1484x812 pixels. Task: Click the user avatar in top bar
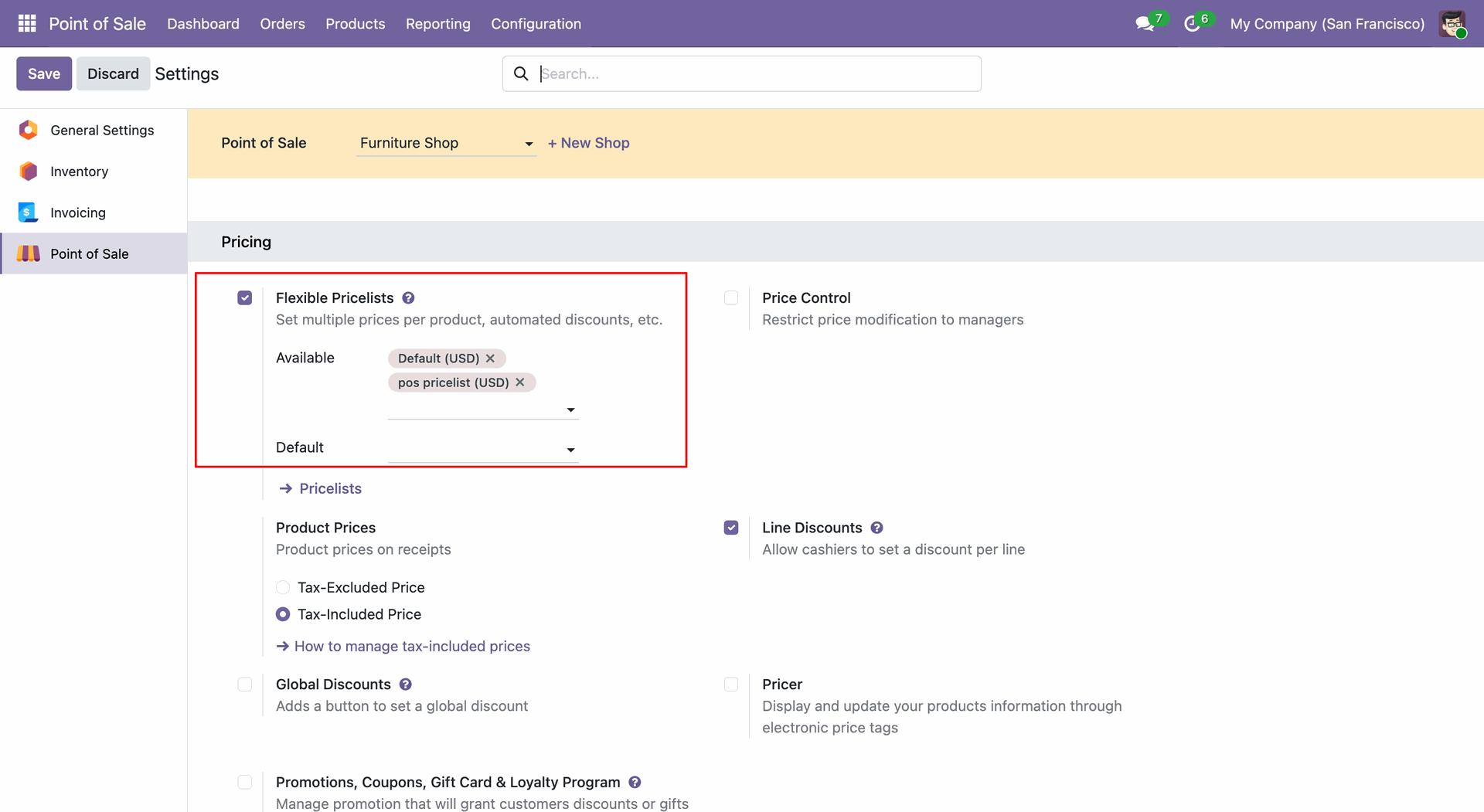pyautogui.click(x=1452, y=24)
